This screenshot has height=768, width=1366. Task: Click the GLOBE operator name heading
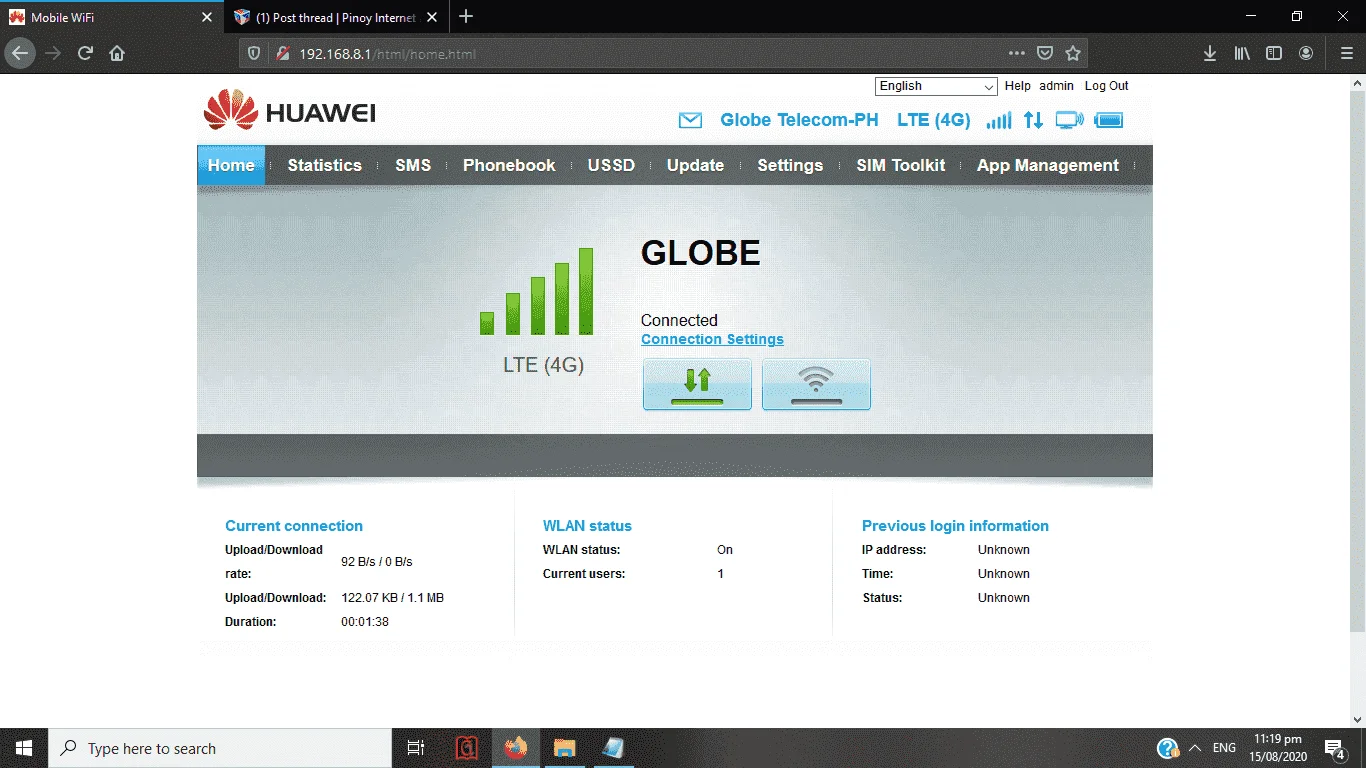click(701, 253)
